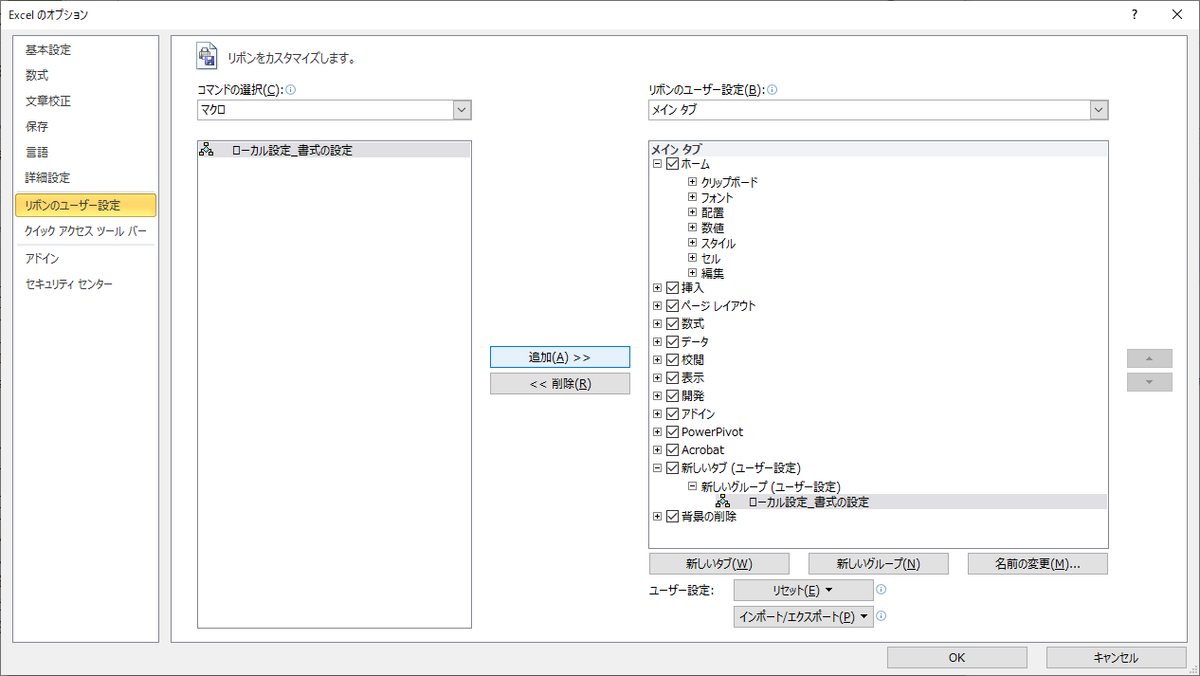Screen dimensions: 1200x676
Task: Open 文章校正 settings
Action: (x=85, y=102)
